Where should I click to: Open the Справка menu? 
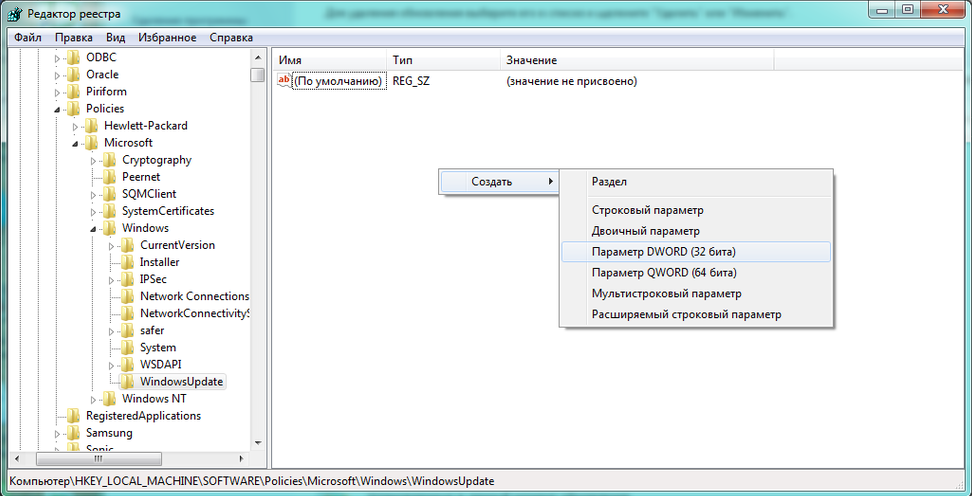[x=231, y=38]
